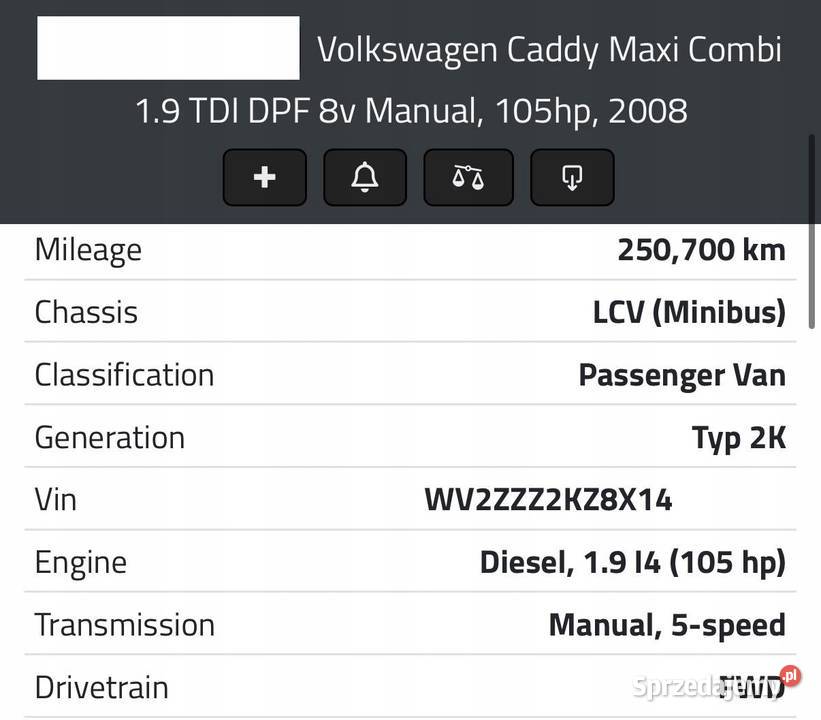Expand the Drivetrain row at the bottom
This screenshot has height=720, width=821.
coord(410,687)
